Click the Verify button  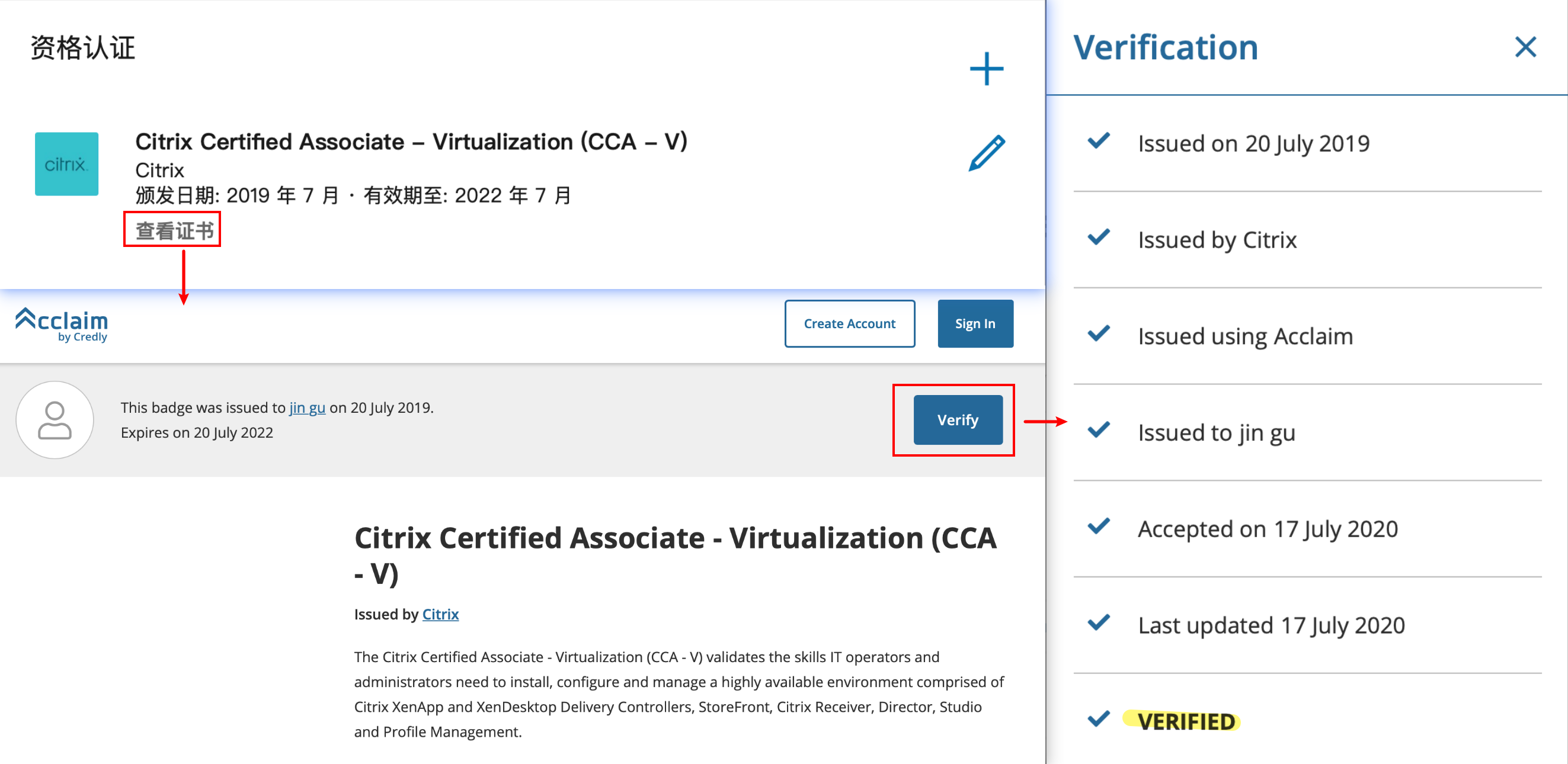[957, 420]
